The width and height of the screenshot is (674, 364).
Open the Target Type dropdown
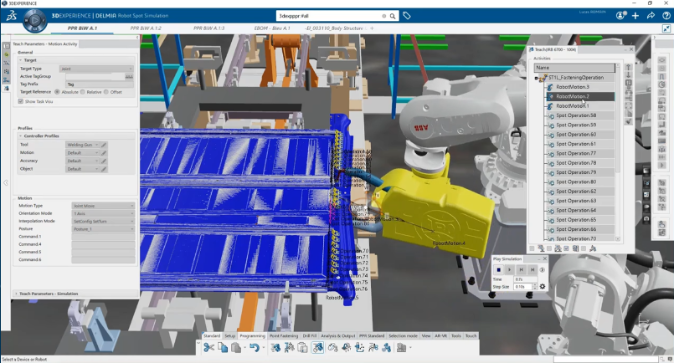coord(96,68)
